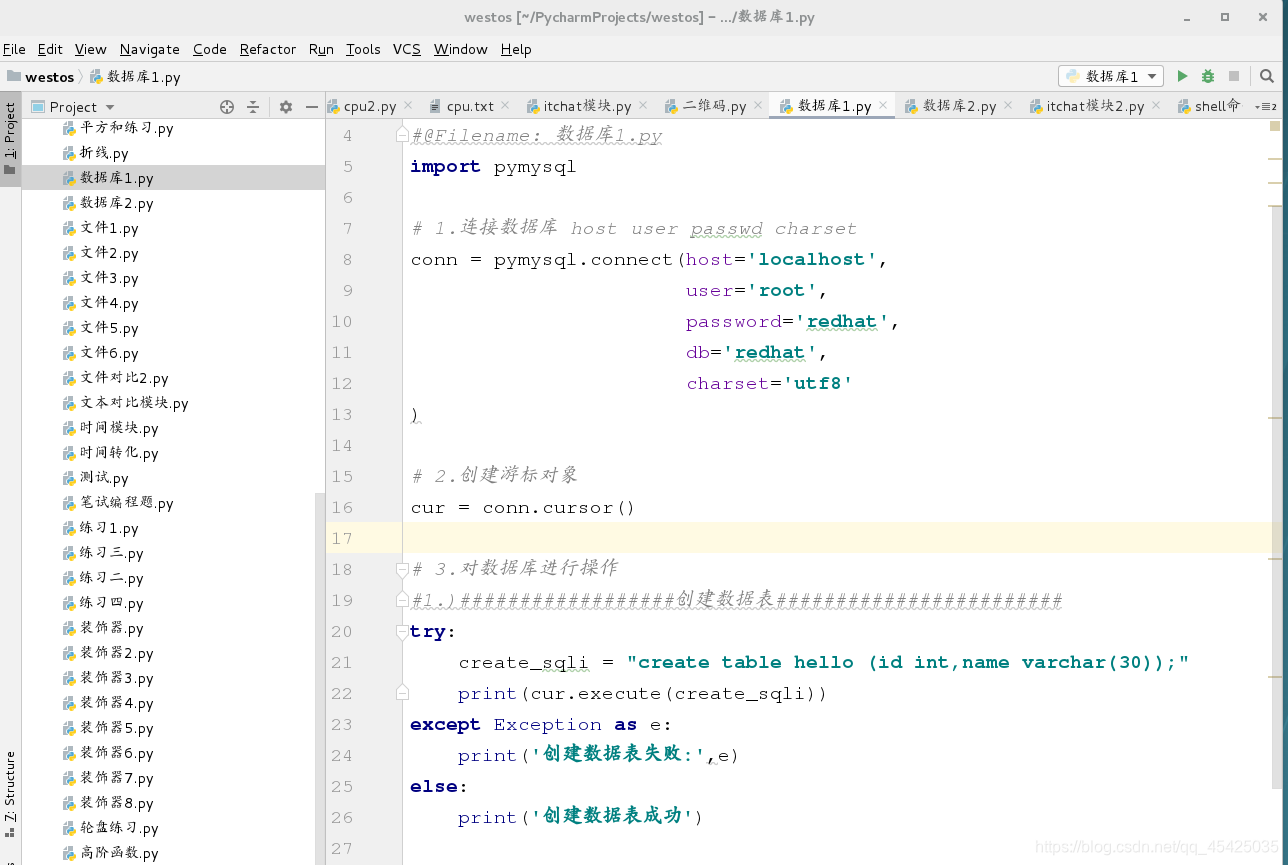Click the top warning stripe mark in the editor's right margin
This screenshot has height=865, width=1288.
[x=1275, y=158]
